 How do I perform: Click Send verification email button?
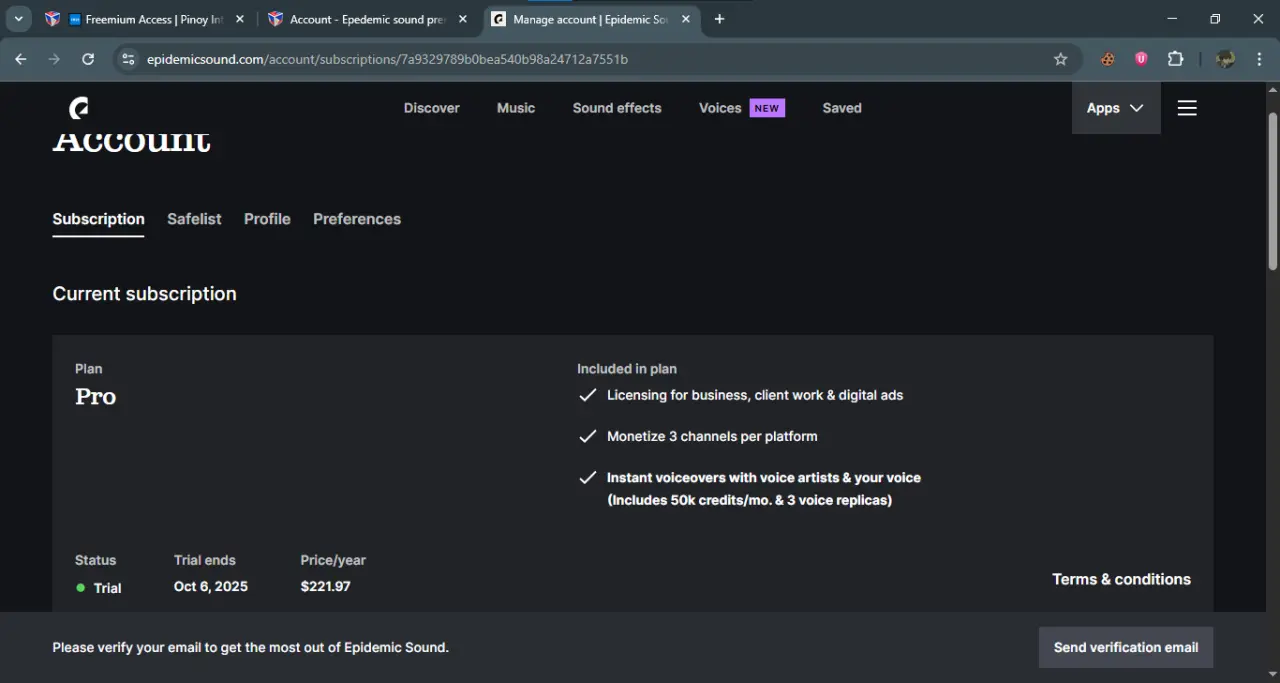[x=1126, y=647]
